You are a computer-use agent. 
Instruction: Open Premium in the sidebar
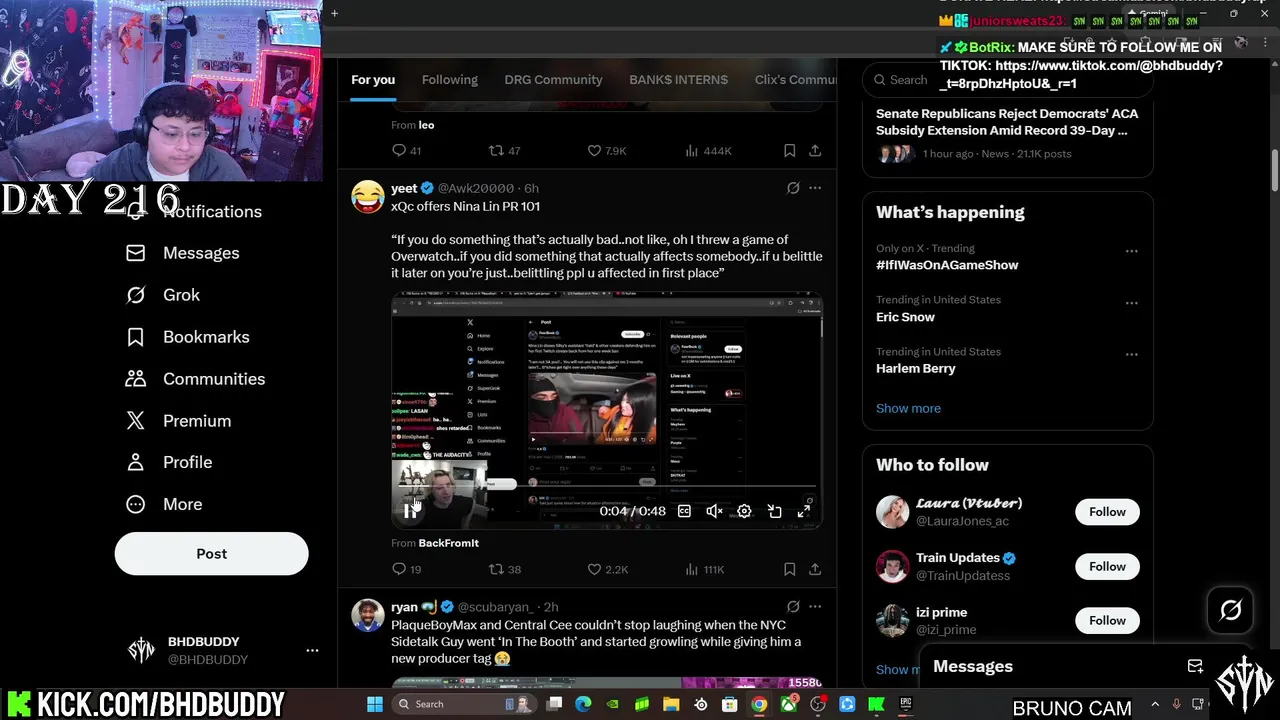click(x=178, y=421)
